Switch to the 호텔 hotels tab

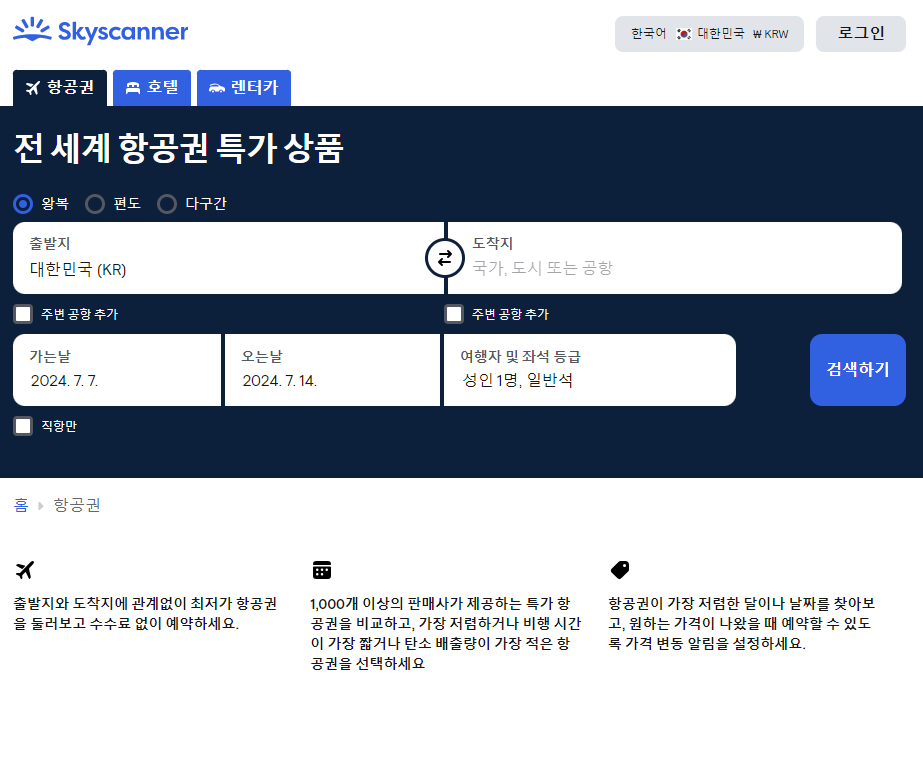(152, 88)
